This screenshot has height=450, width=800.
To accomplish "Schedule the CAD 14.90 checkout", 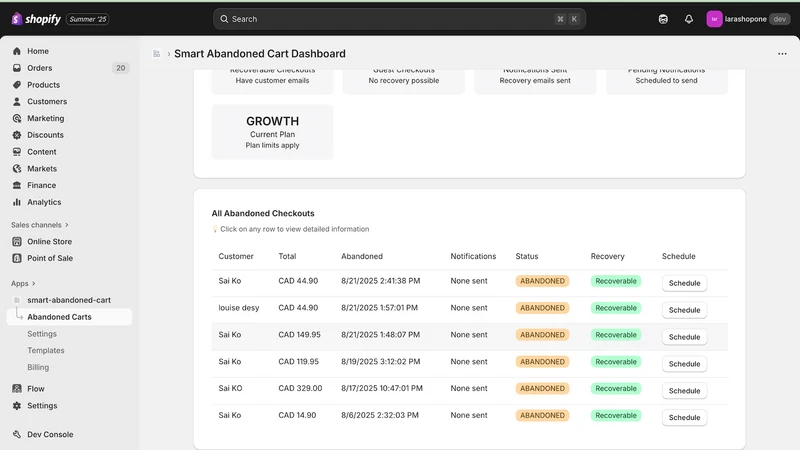I will pyautogui.click(x=684, y=417).
